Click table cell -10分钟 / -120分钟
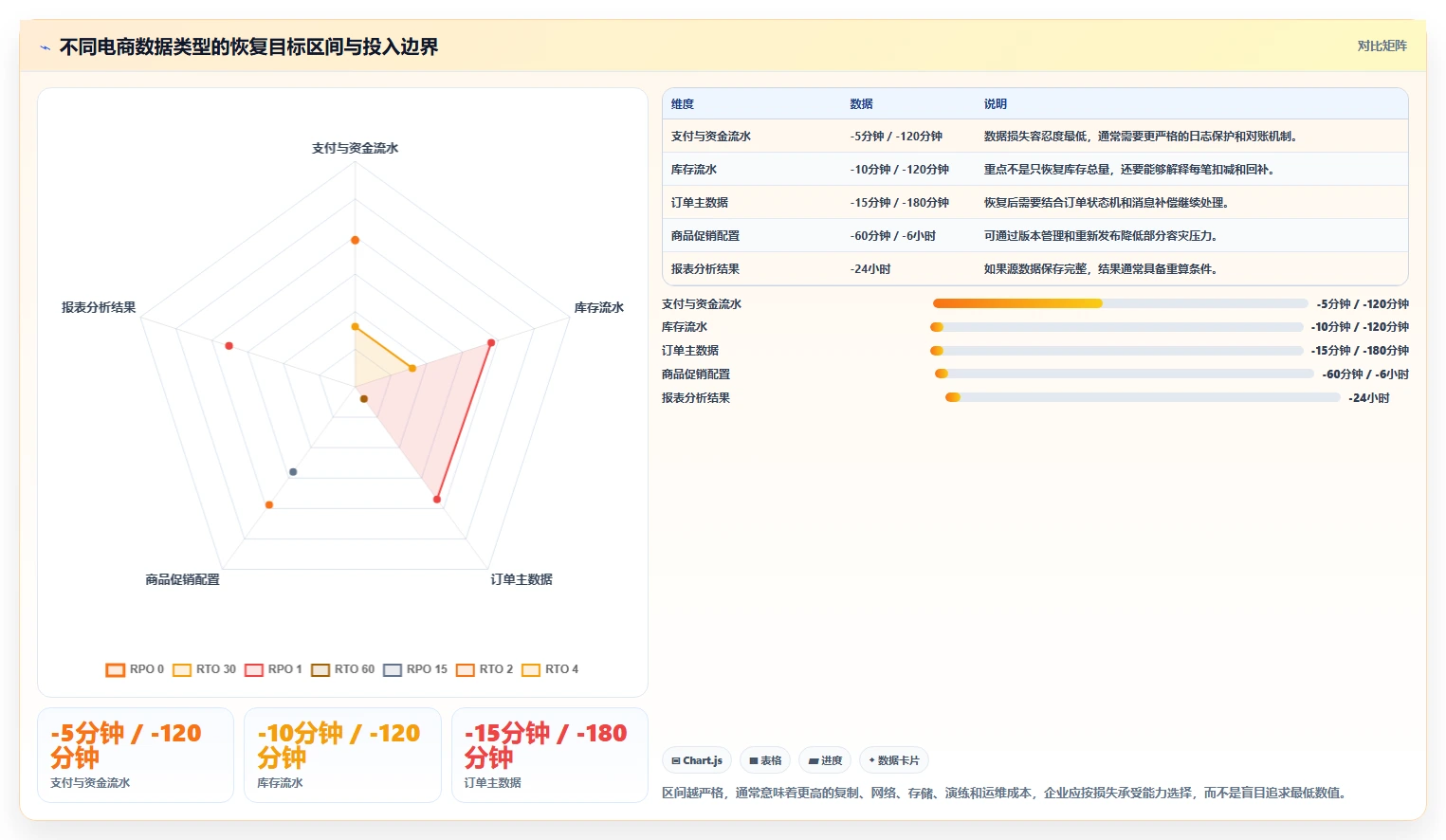Viewport: 1446px width, 840px height. click(x=899, y=170)
